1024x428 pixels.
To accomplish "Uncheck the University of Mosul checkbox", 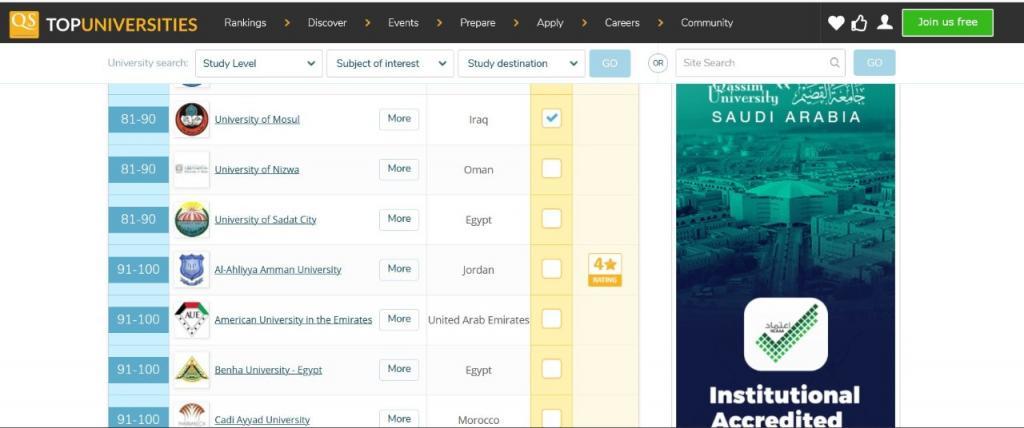I will [551, 118].
